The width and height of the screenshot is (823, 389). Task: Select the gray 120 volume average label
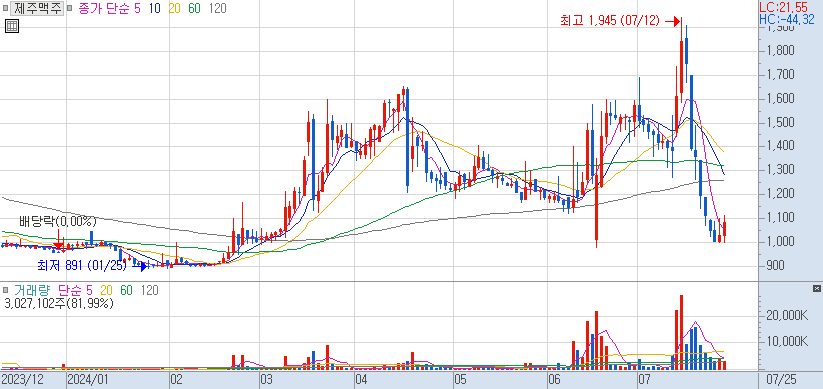click(x=149, y=290)
